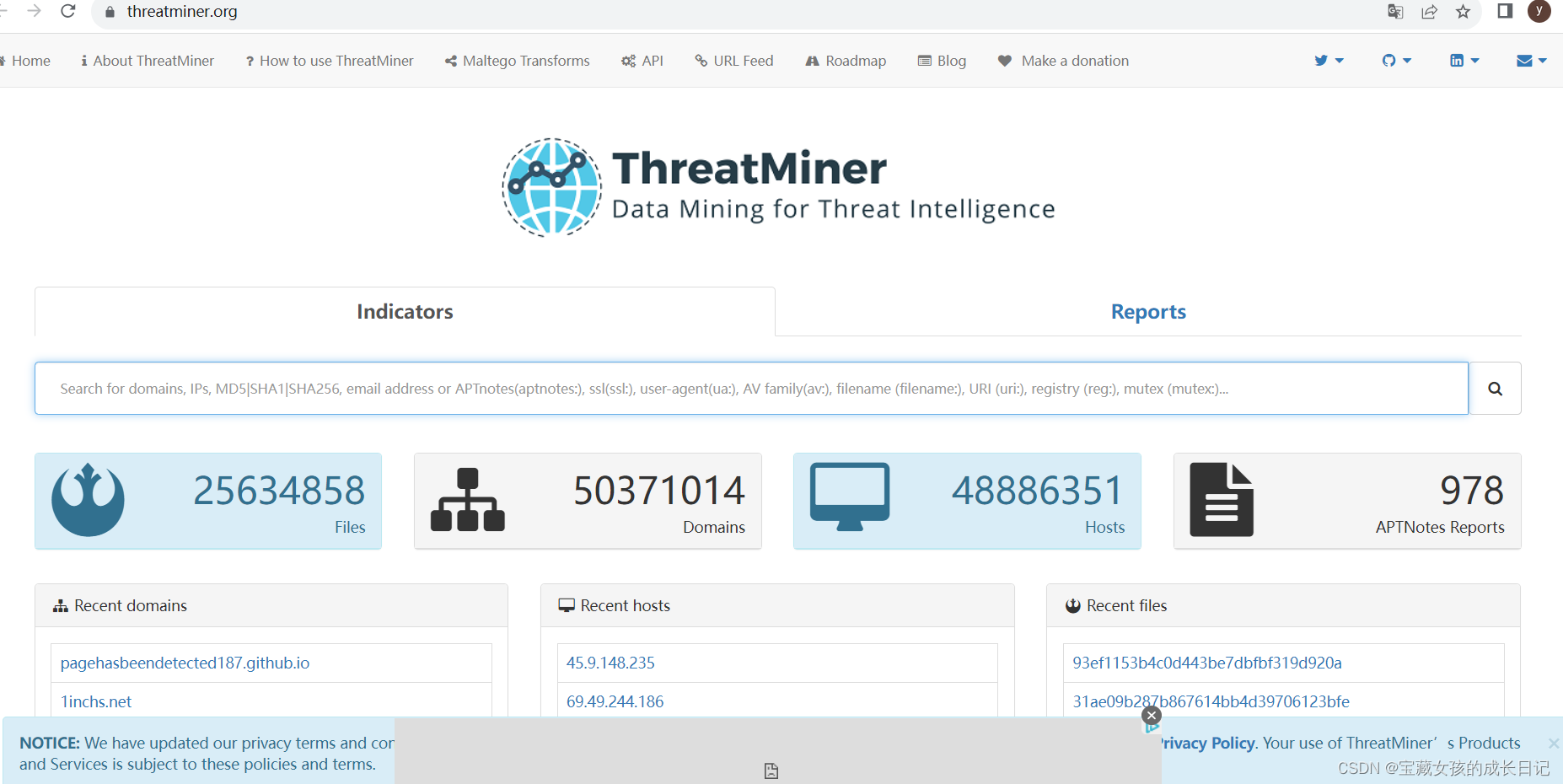Open About ThreatMiner page

pos(148,61)
